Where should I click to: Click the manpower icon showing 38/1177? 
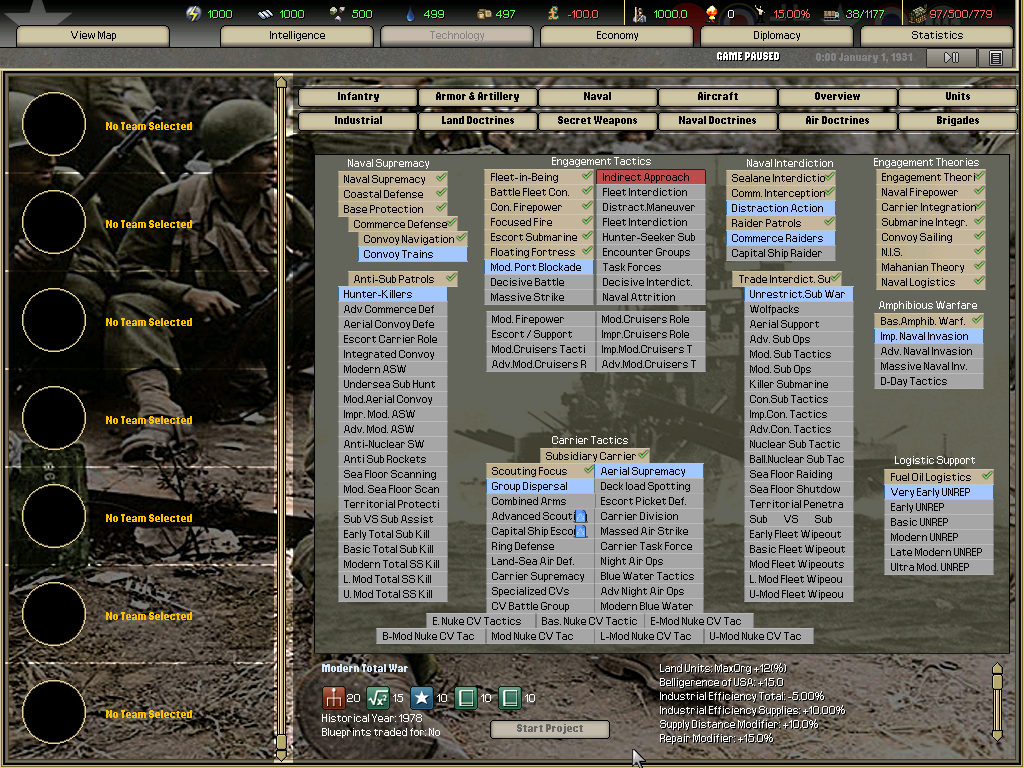[832, 13]
